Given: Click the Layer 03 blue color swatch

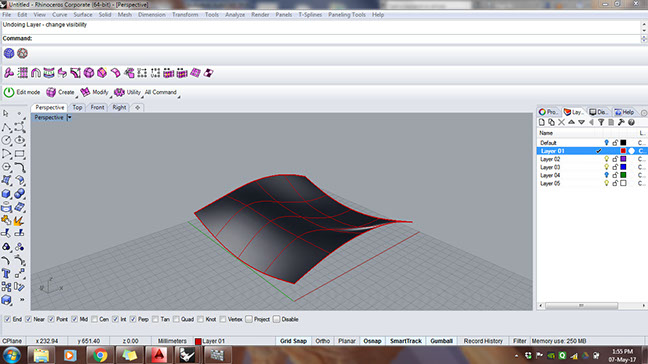Looking at the screenshot, I should pyautogui.click(x=623, y=167).
